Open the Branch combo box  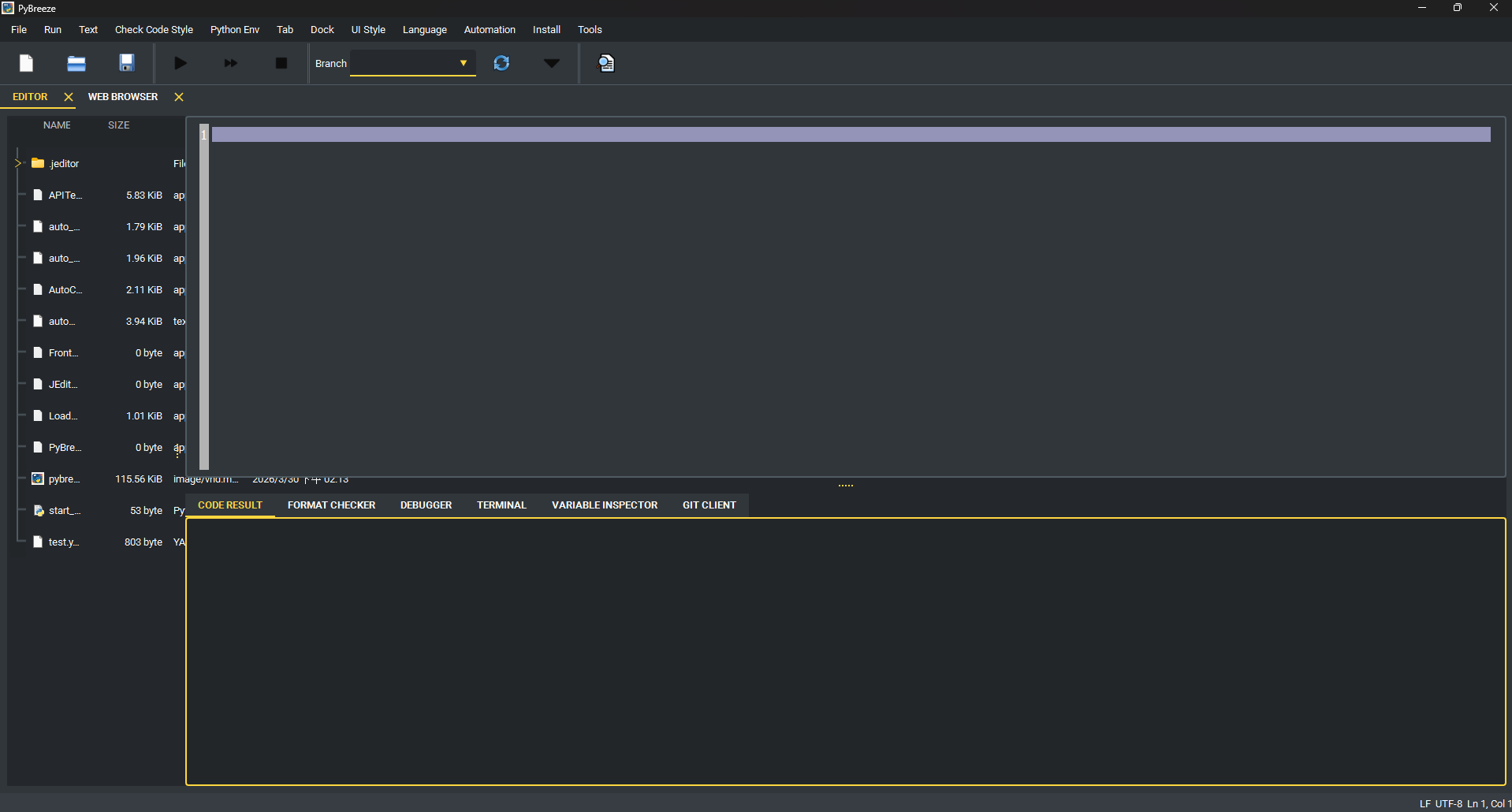[413, 63]
